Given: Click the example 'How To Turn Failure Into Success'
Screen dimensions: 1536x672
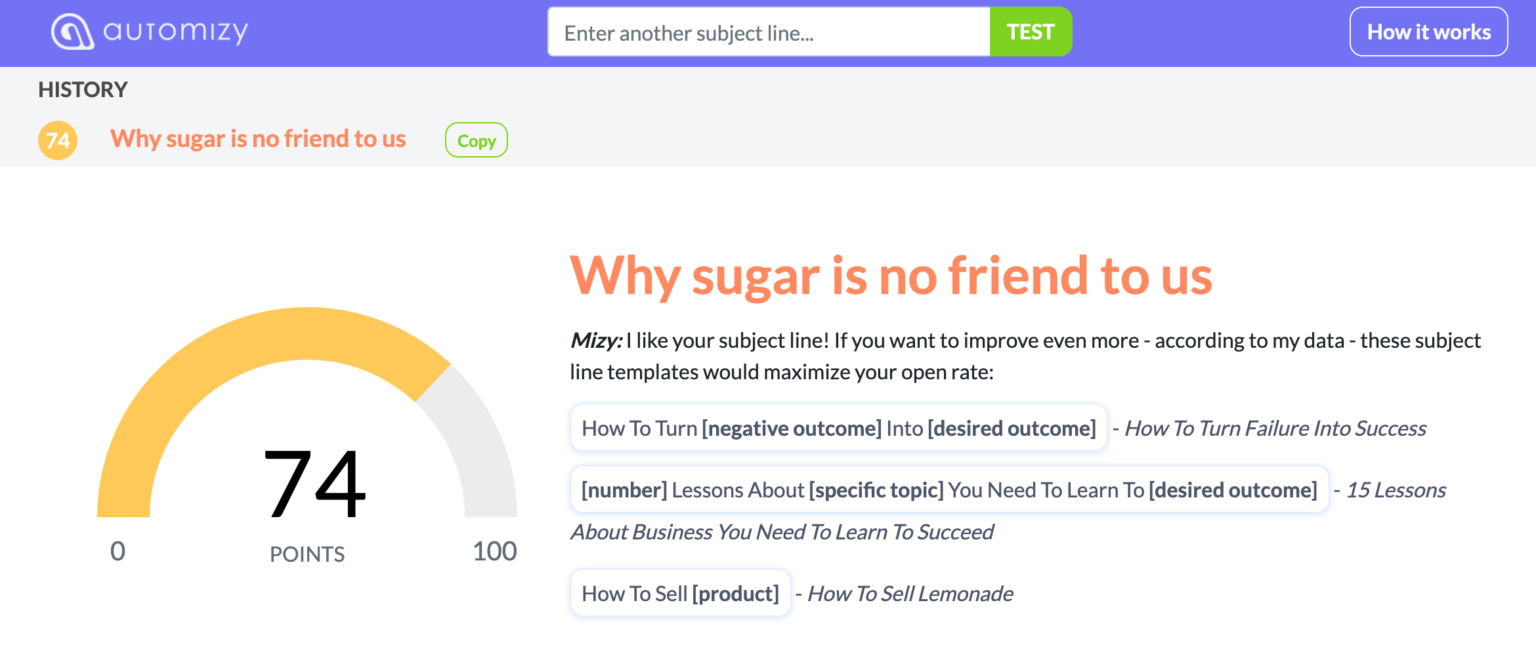Looking at the screenshot, I should coord(1275,429).
